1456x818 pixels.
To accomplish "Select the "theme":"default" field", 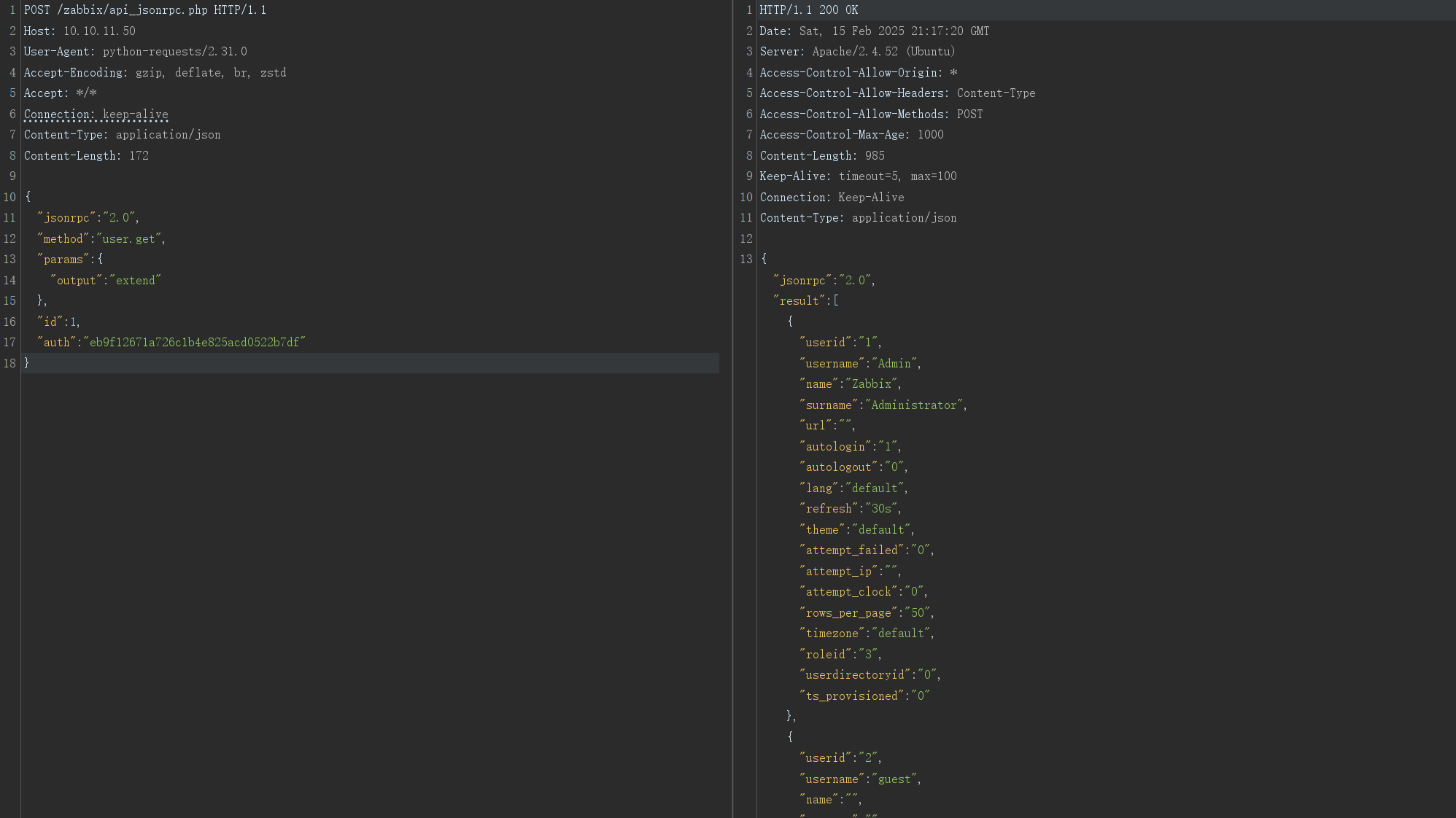I will click(857, 530).
